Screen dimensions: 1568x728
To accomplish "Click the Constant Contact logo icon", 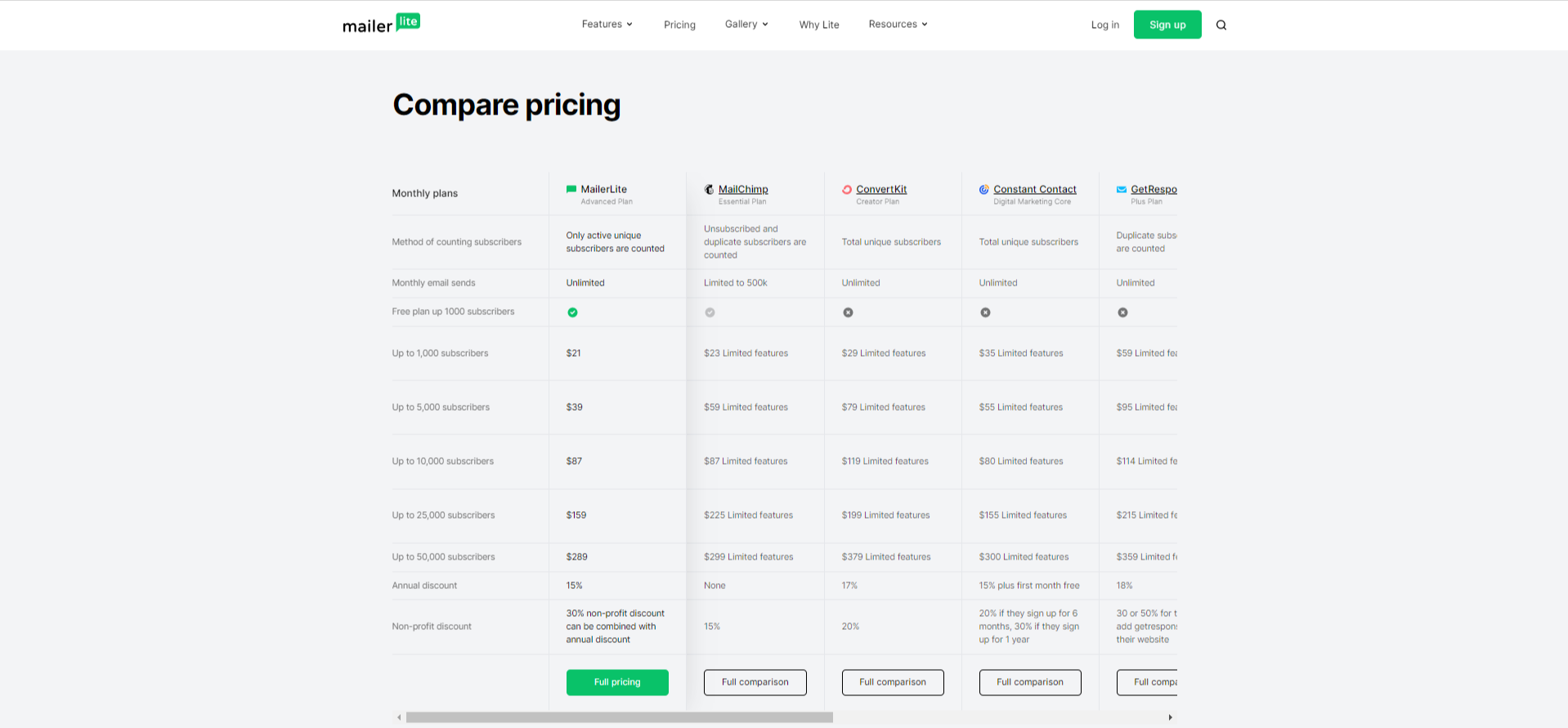I will point(984,189).
